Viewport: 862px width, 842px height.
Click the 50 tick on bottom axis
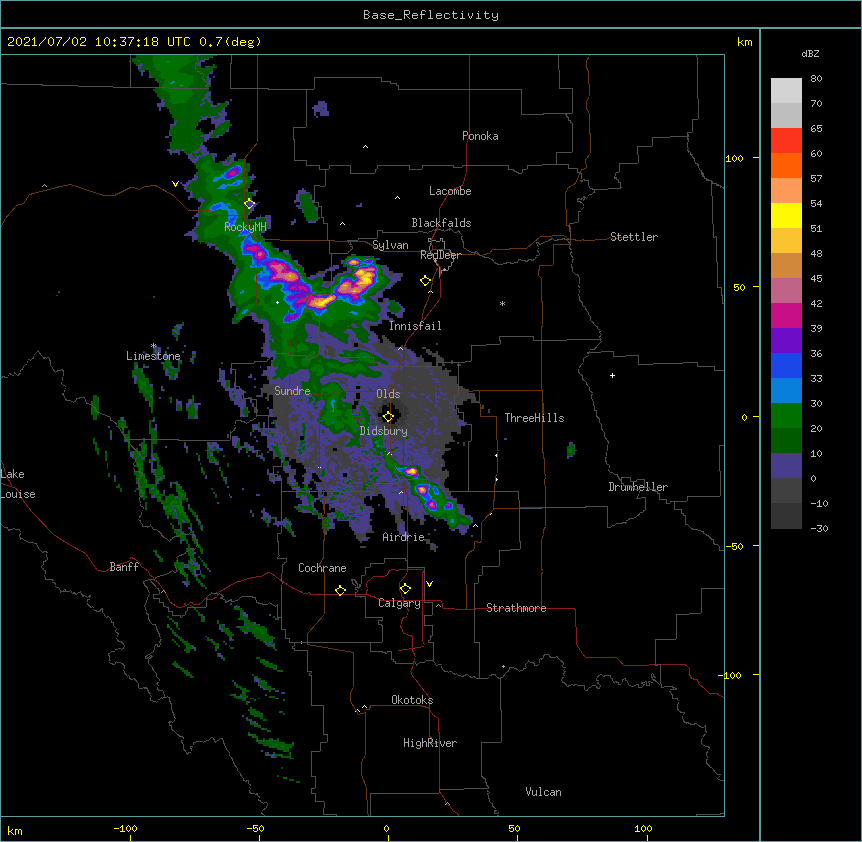click(x=514, y=828)
